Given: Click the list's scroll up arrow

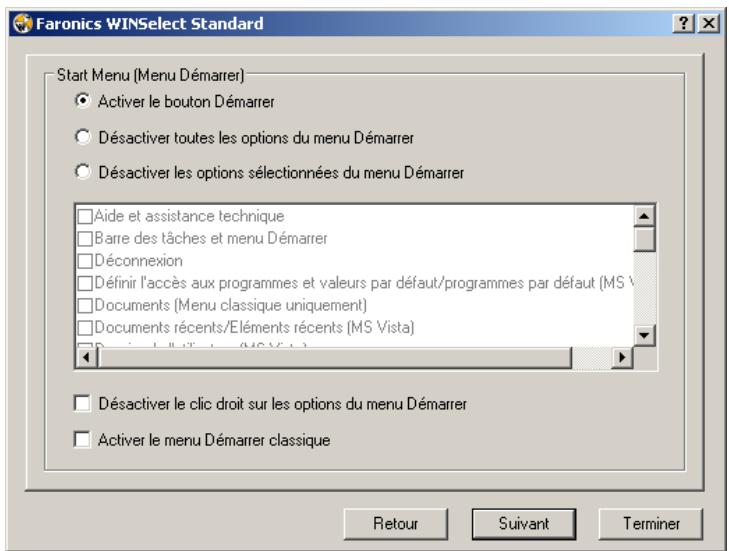Looking at the screenshot, I should point(644,216).
